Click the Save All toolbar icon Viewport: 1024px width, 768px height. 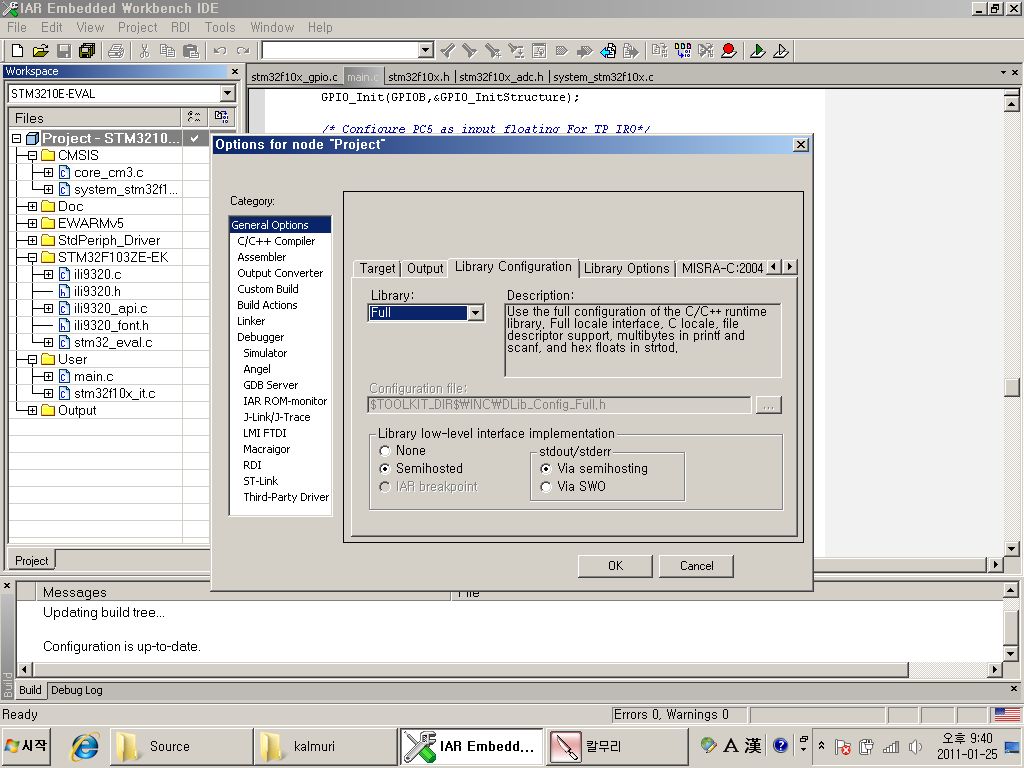[87, 50]
